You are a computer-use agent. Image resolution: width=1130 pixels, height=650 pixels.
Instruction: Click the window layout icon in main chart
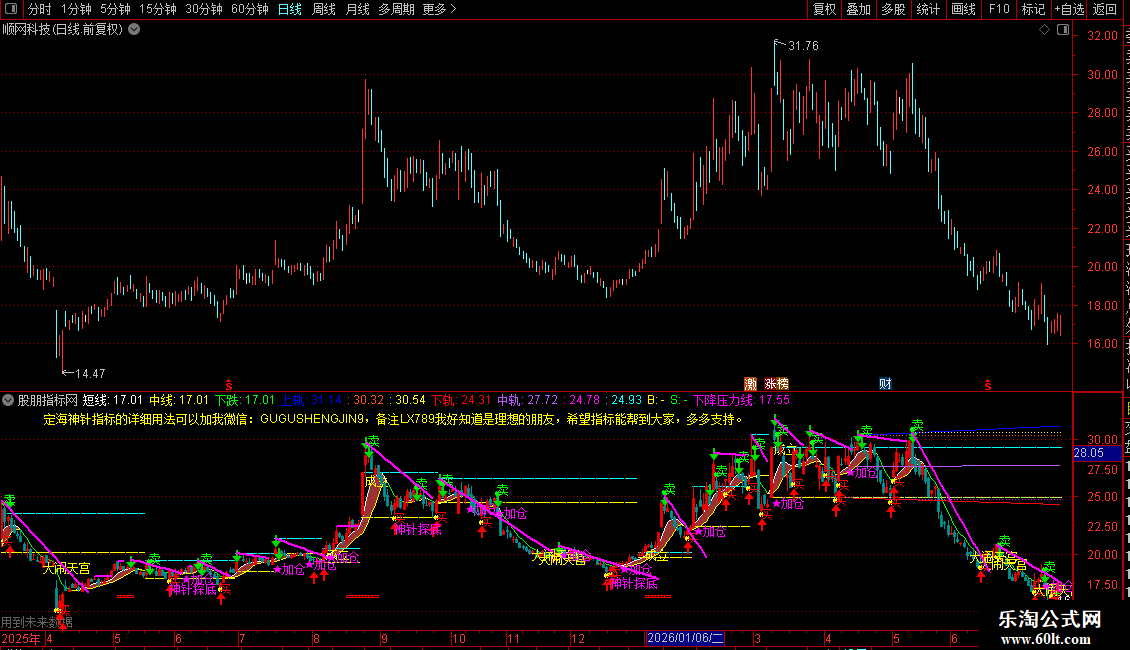tap(1063, 30)
